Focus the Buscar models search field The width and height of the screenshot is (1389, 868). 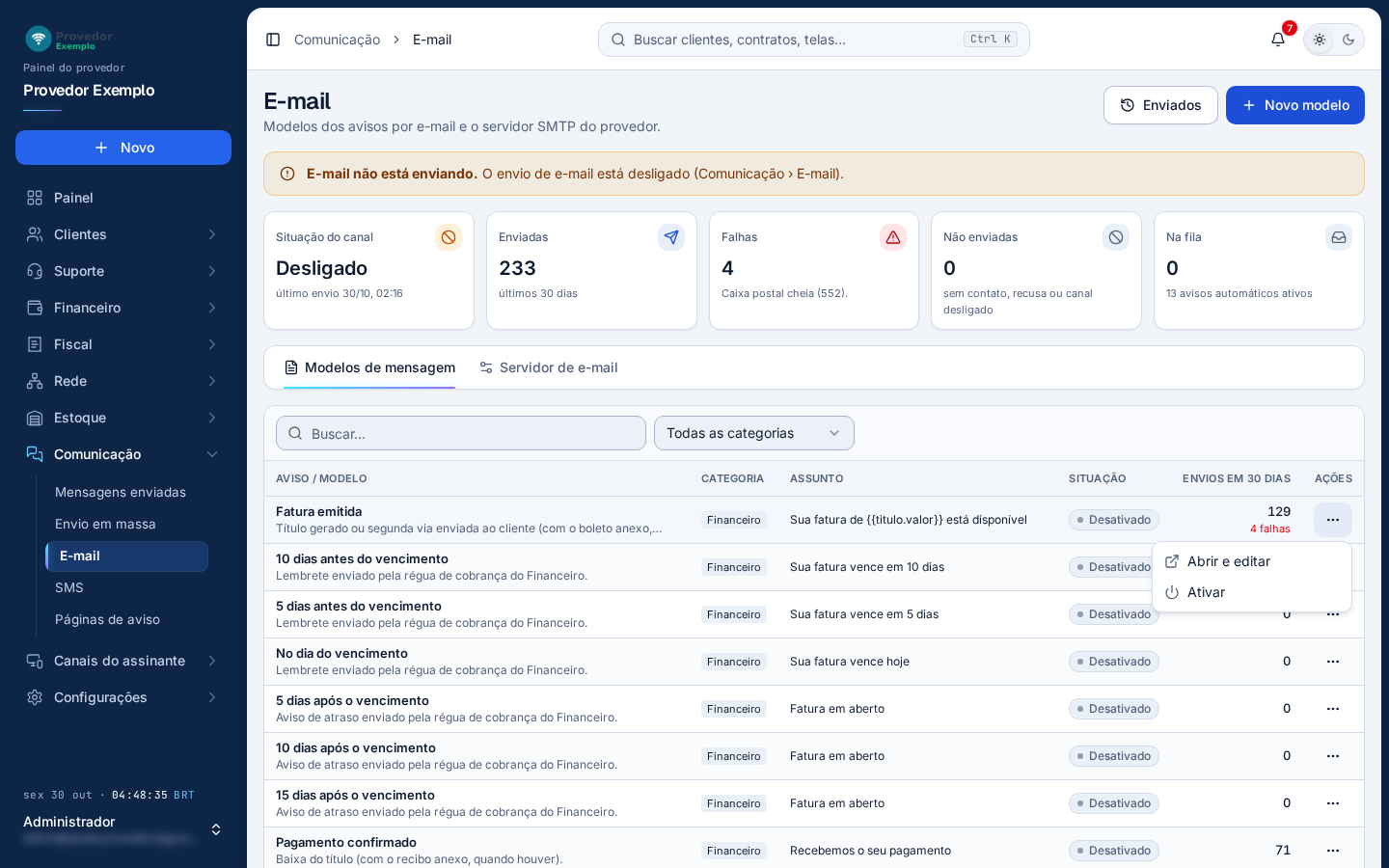[x=461, y=433]
